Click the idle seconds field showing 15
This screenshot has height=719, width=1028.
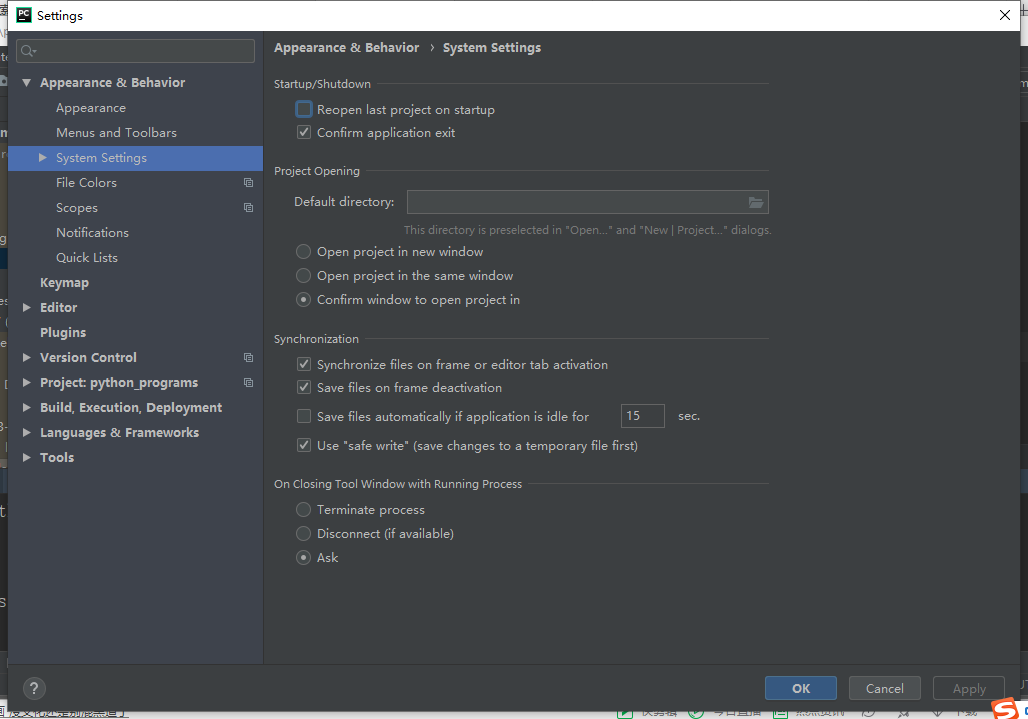tap(642, 416)
